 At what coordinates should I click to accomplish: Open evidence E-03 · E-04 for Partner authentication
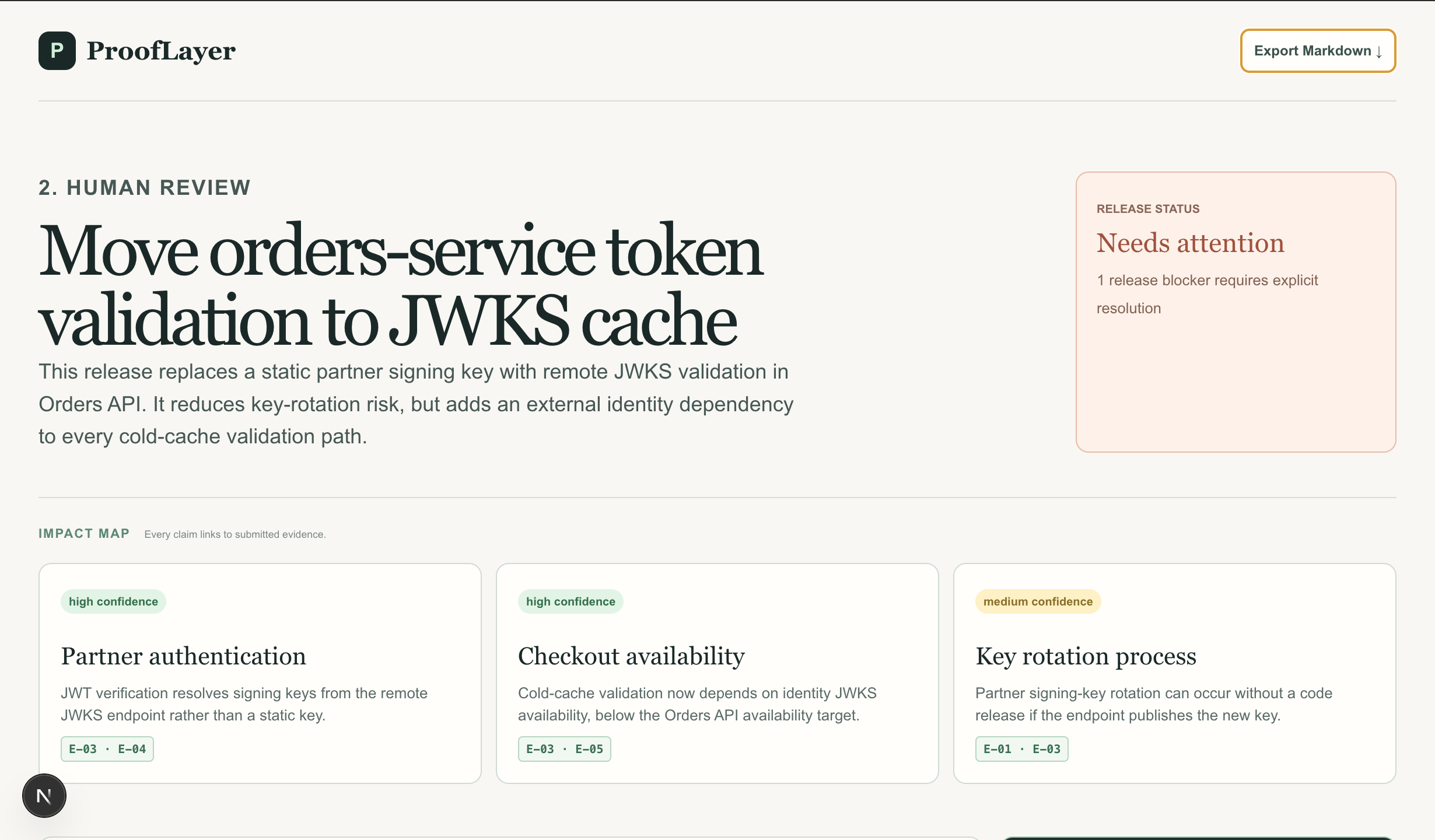pyautogui.click(x=107, y=749)
